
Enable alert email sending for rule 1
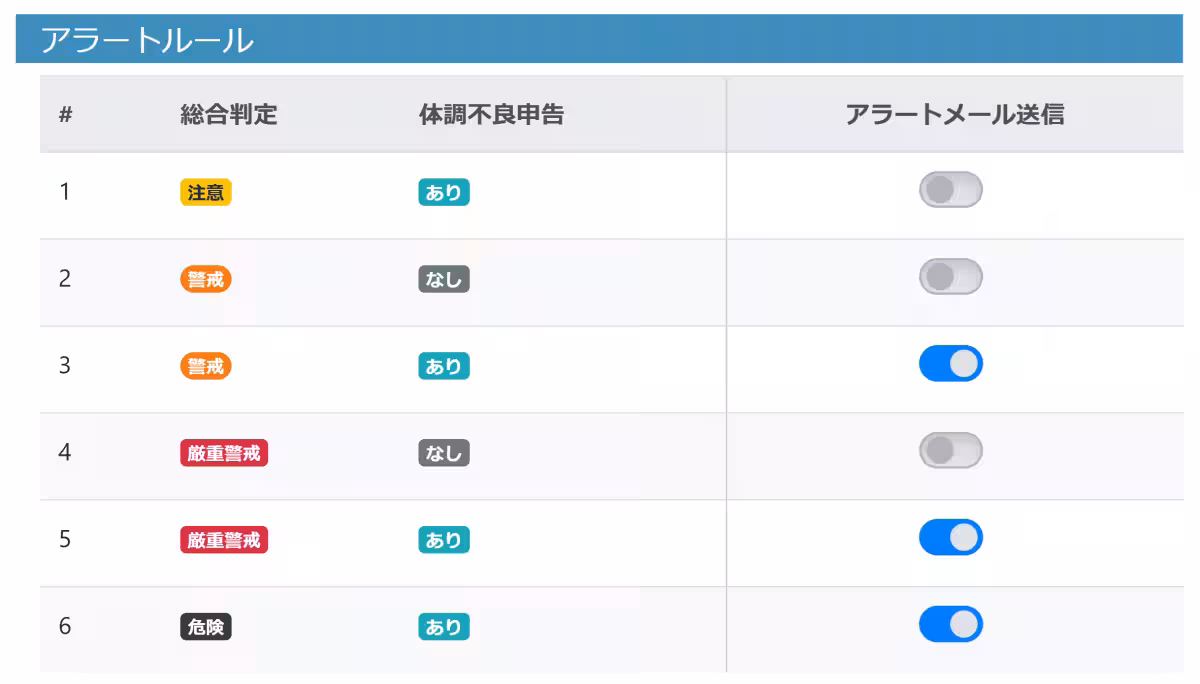tap(950, 190)
